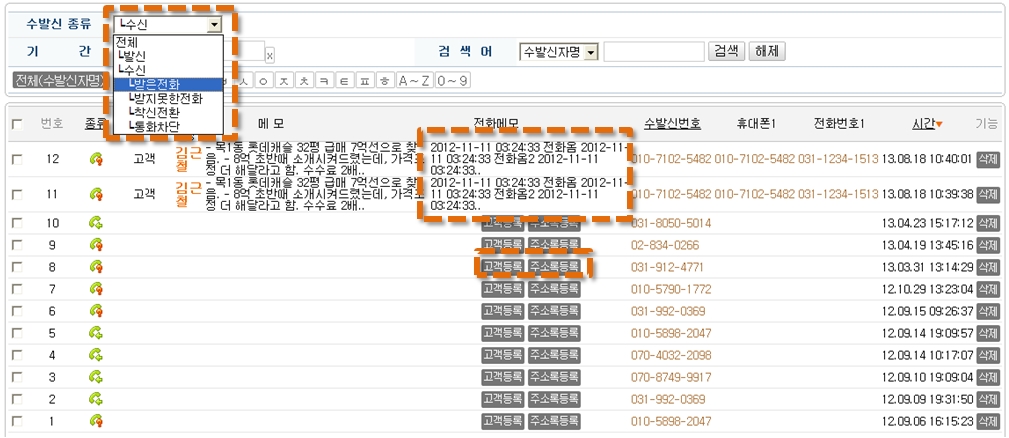Click 고객등록 button in row 8

502,267
